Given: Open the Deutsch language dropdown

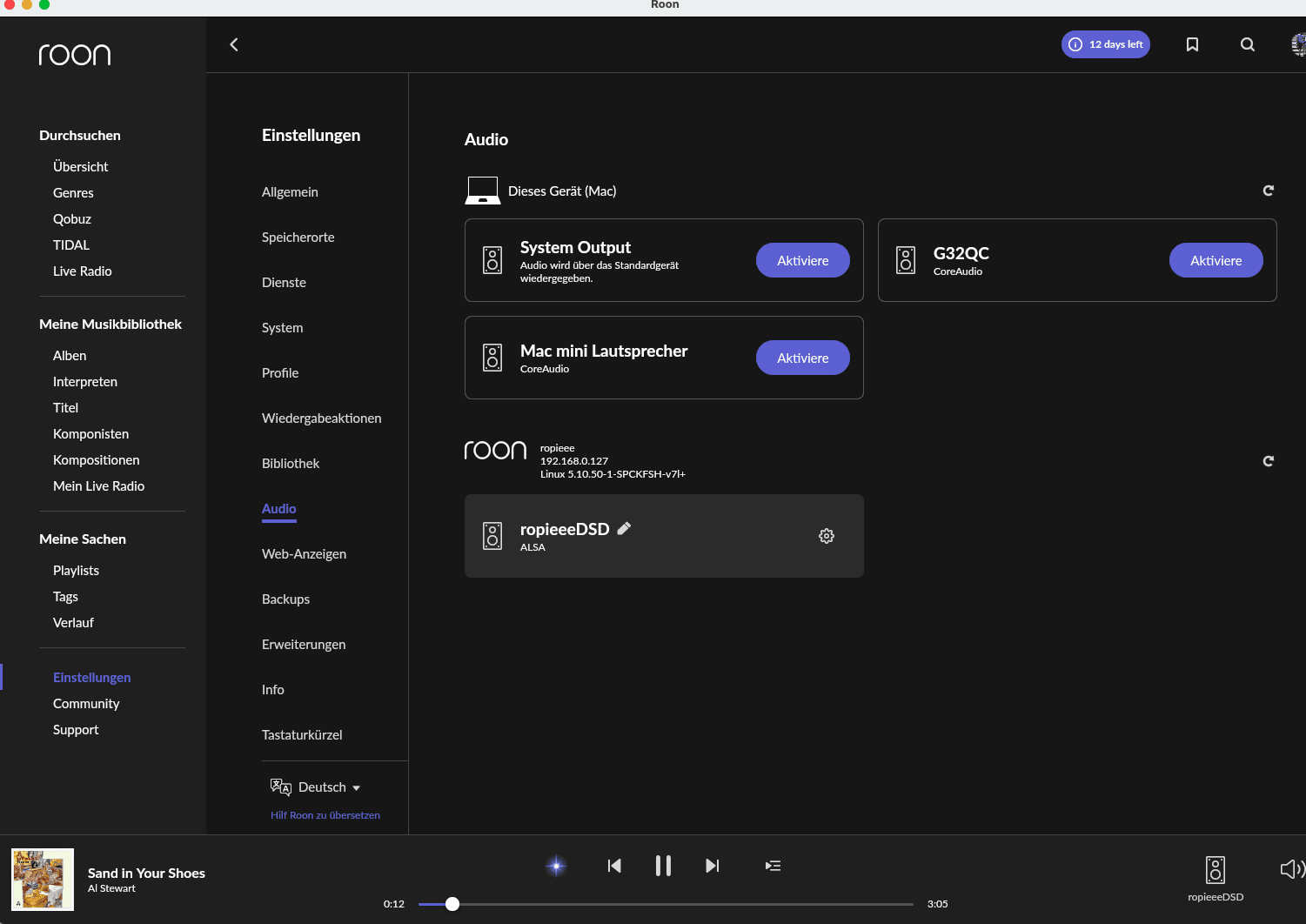Looking at the screenshot, I should (329, 787).
